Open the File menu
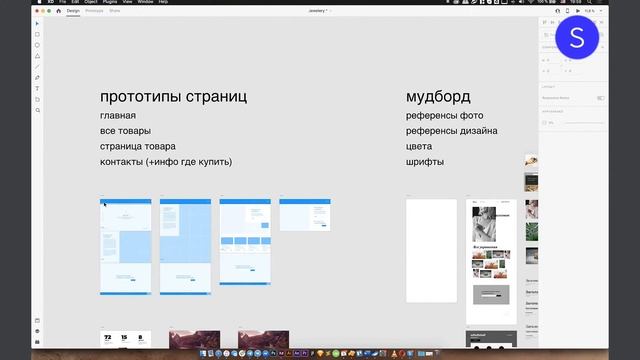Image resolution: width=640 pixels, height=360 pixels. 62,2
